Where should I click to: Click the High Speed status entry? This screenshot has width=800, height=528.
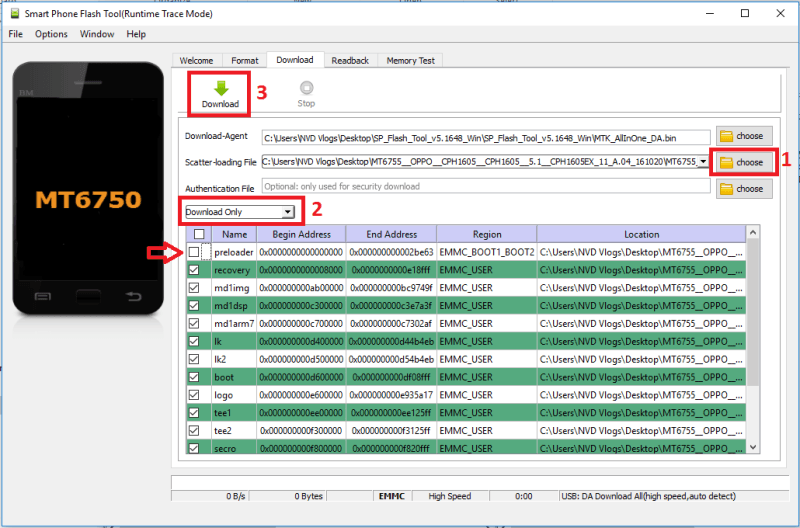coord(450,496)
